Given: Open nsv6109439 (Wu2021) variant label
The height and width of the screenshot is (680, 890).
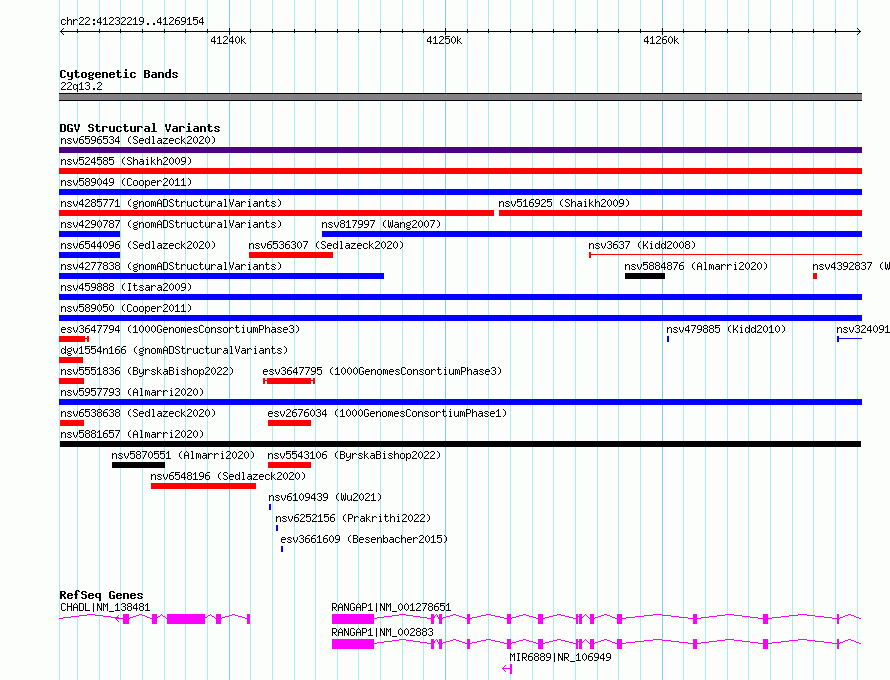Looking at the screenshot, I should pos(325,497).
